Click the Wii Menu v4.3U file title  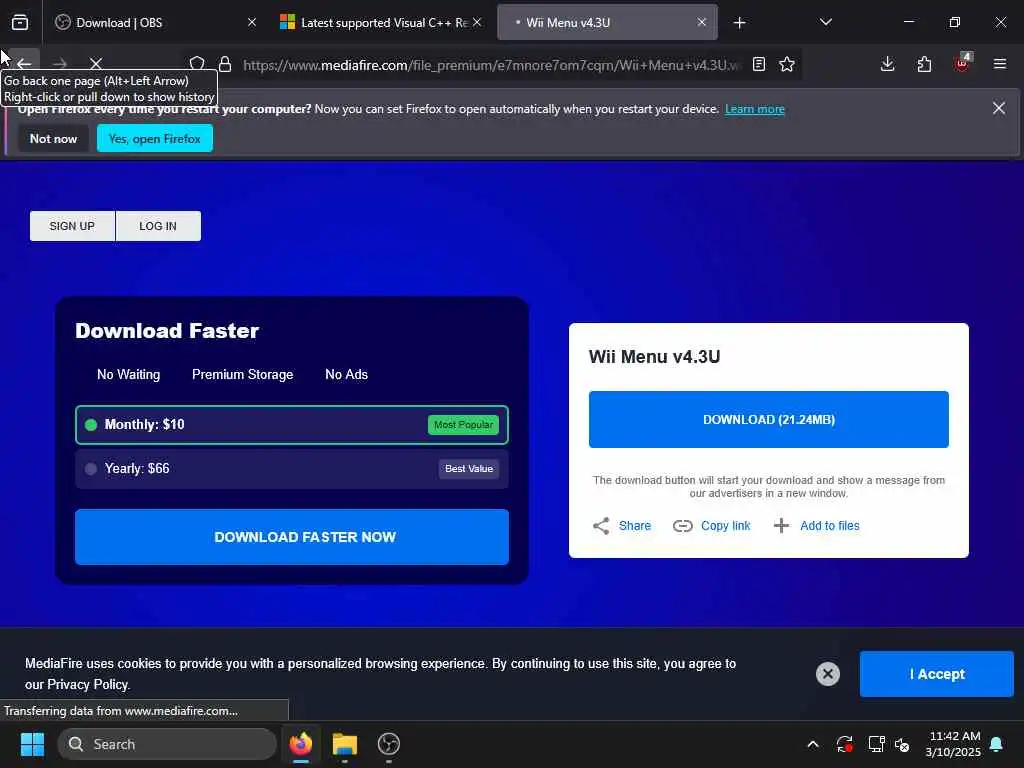(654, 357)
